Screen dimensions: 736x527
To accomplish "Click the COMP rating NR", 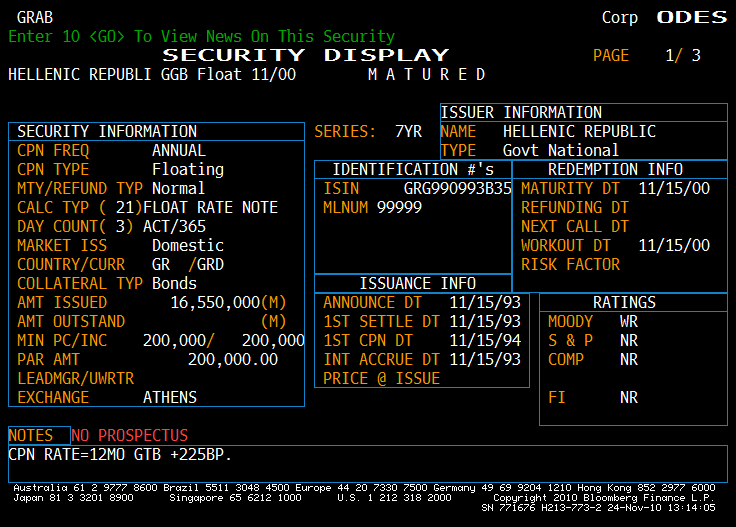I will tap(629, 359).
